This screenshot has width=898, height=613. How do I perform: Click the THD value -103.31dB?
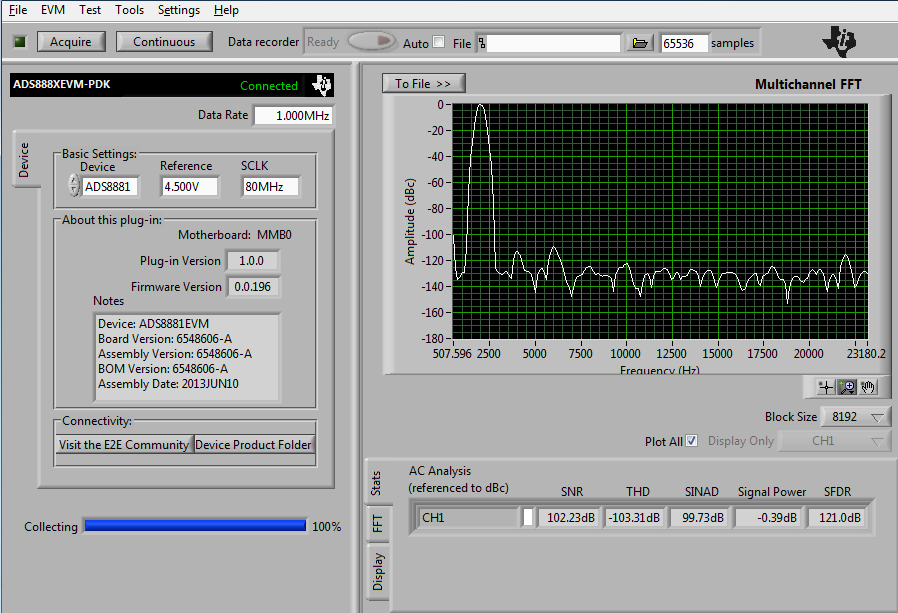click(635, 517)
